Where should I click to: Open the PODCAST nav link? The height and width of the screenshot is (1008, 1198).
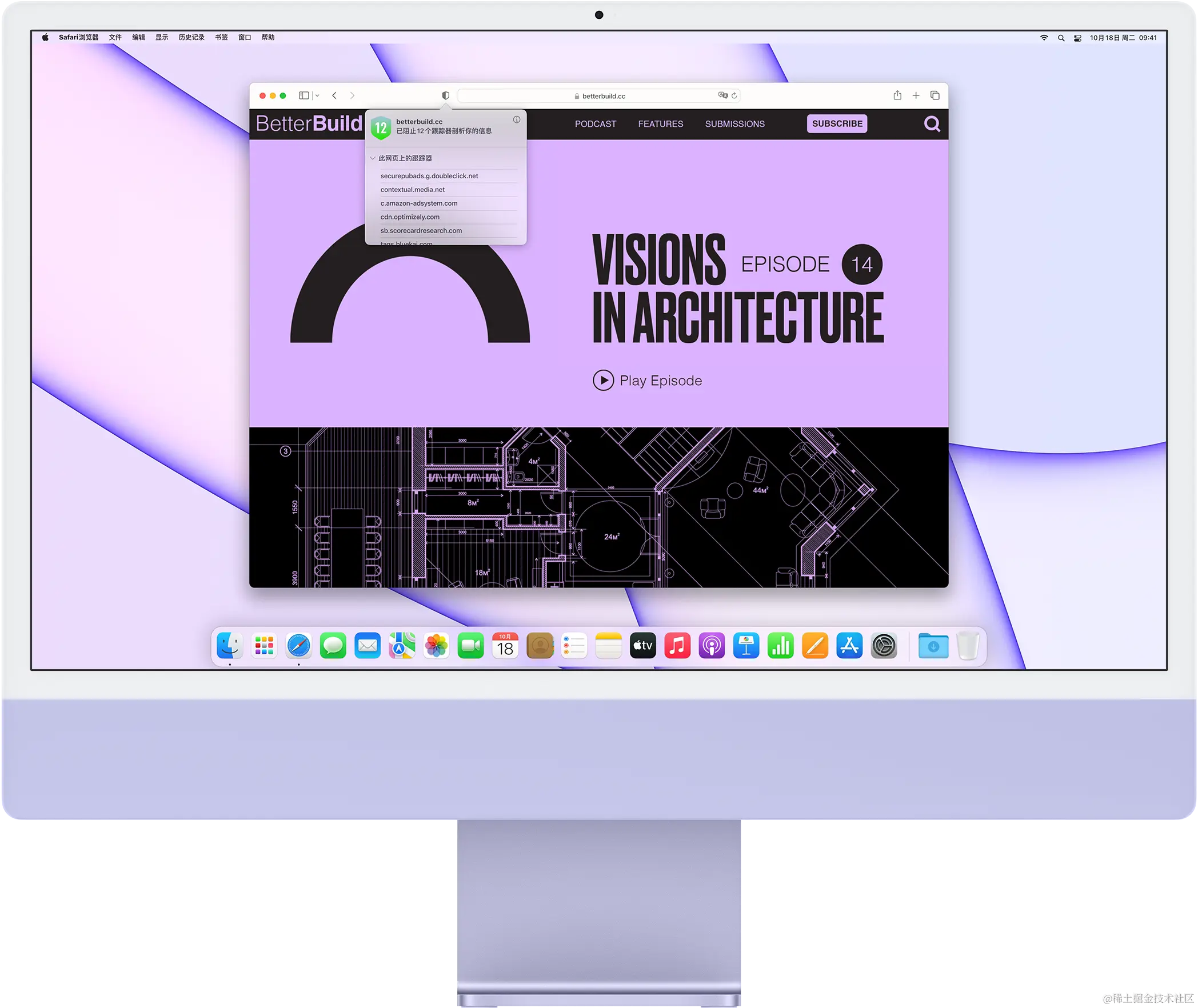[595, 124]
